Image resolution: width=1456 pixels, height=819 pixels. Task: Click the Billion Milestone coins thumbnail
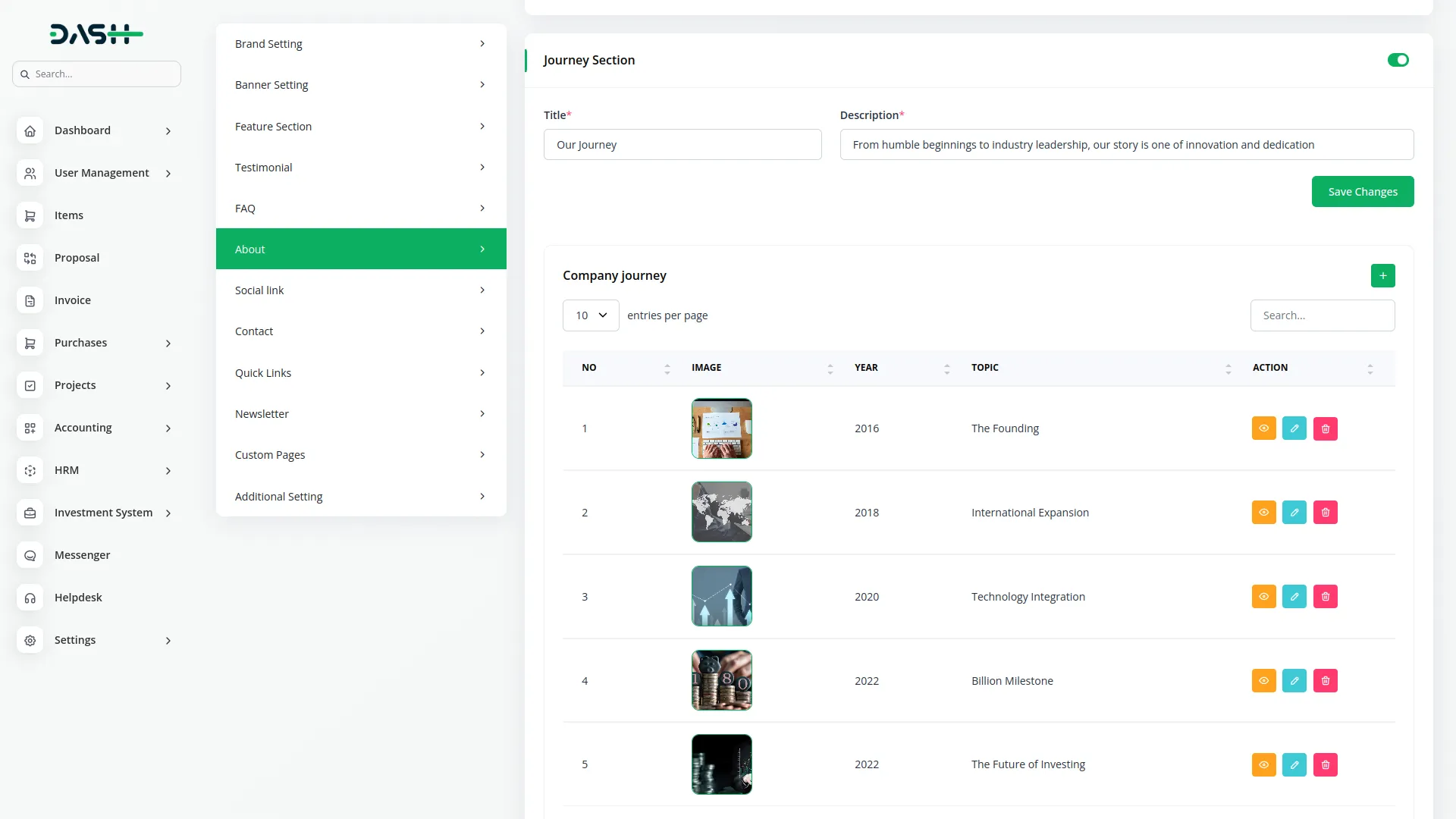tap(721, 680)
